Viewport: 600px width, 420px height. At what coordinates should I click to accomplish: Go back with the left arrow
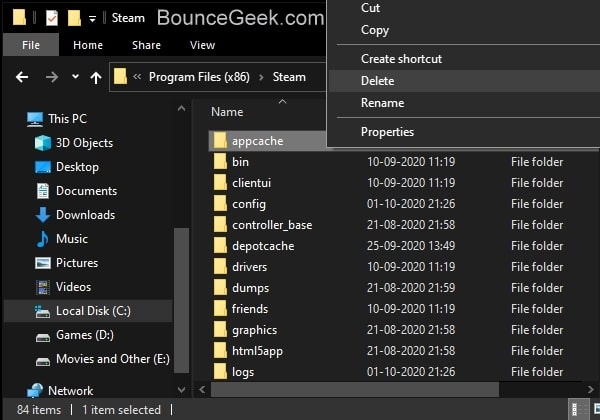[22, 77]
